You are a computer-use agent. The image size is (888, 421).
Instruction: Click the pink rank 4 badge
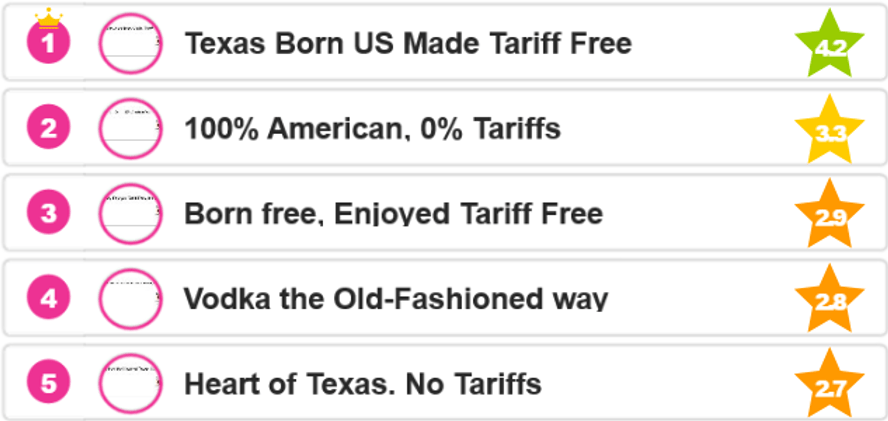point(48,299)
